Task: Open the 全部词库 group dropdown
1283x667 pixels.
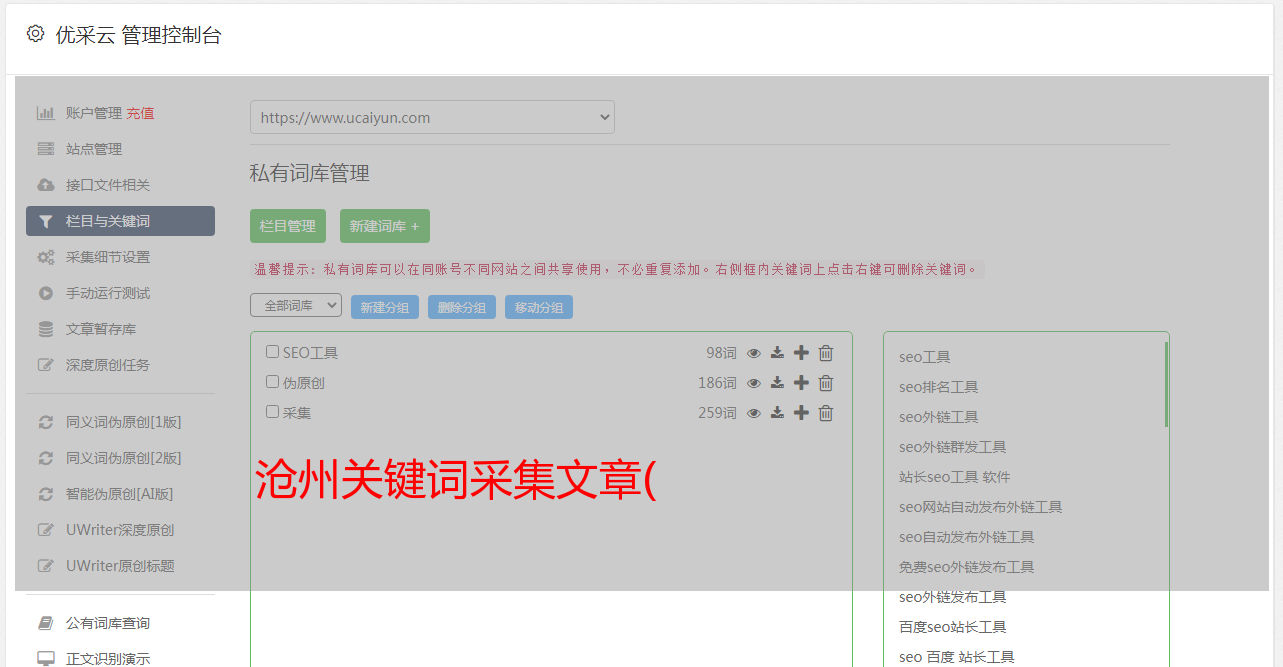Action: point(296,306)
